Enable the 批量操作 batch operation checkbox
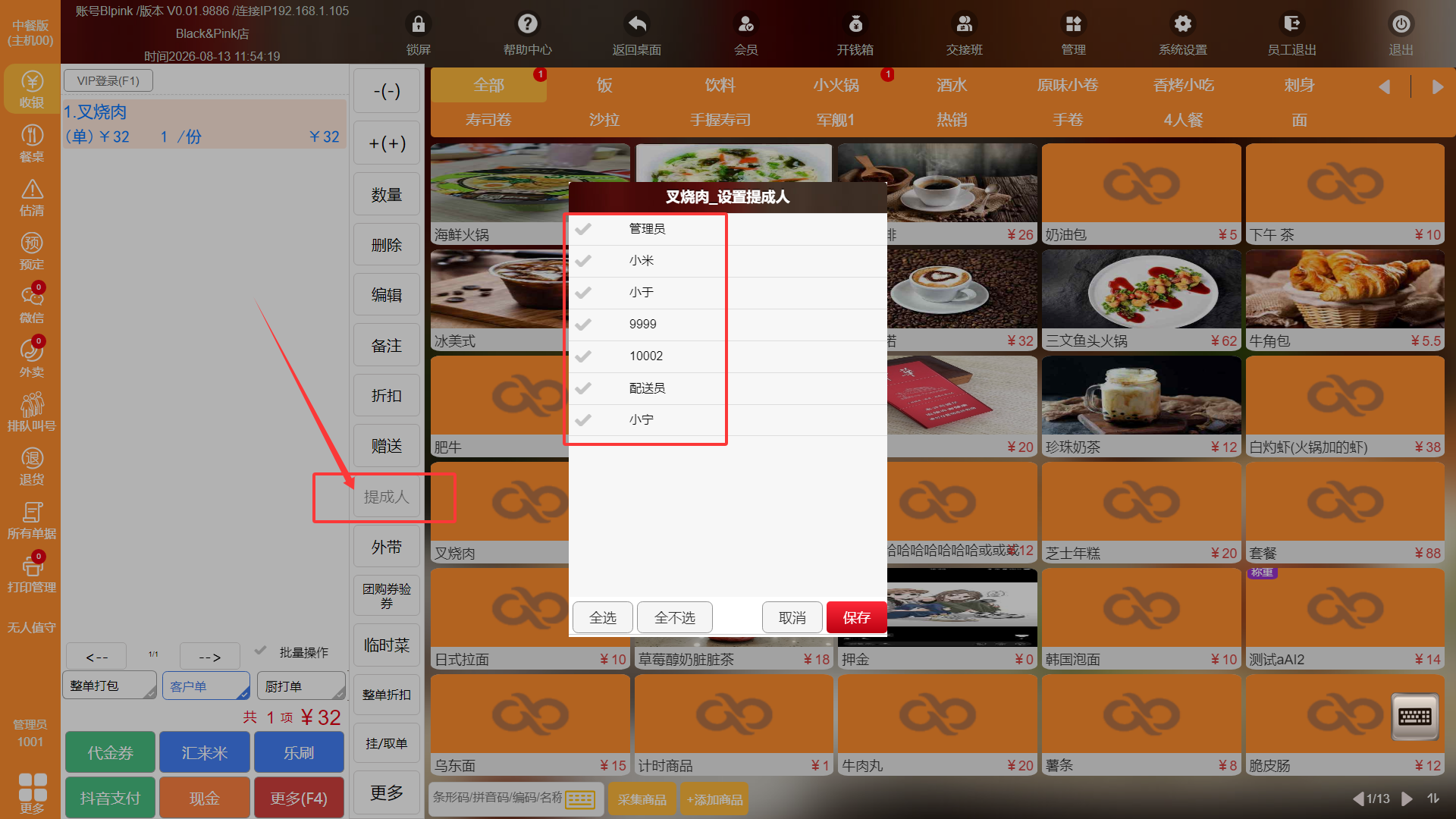The image size is (1456, 819). coord(261,651)
